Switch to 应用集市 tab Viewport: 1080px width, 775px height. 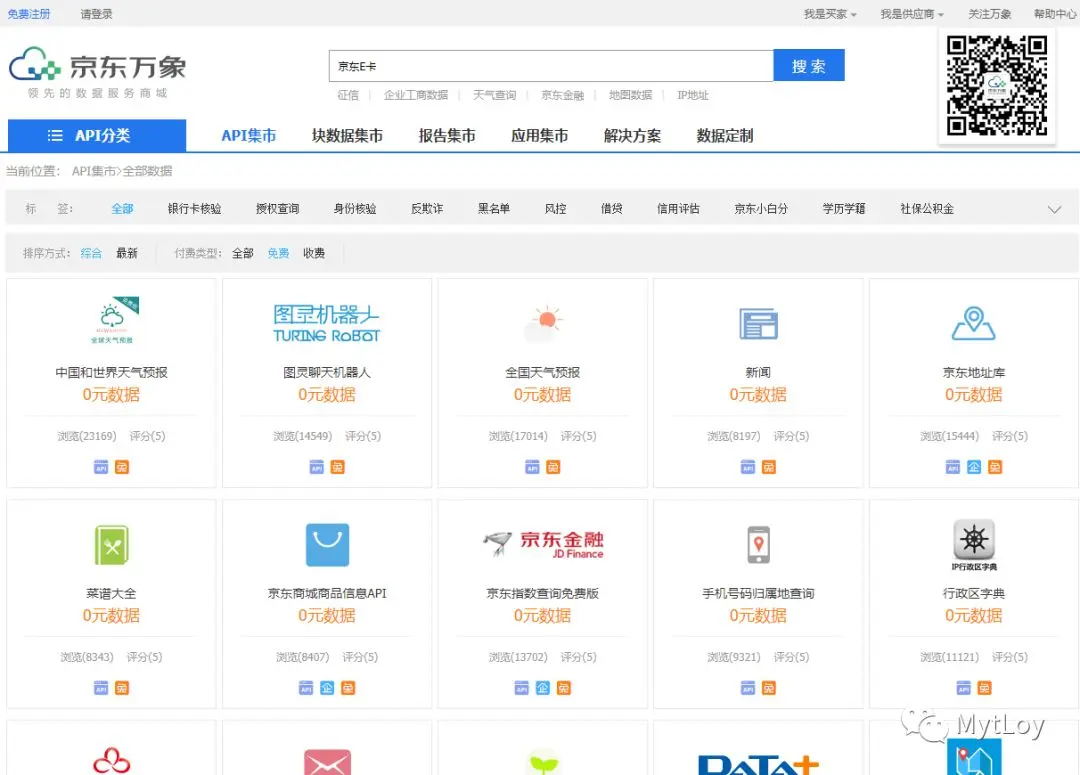pyautogui.click(x=539, y=136)
